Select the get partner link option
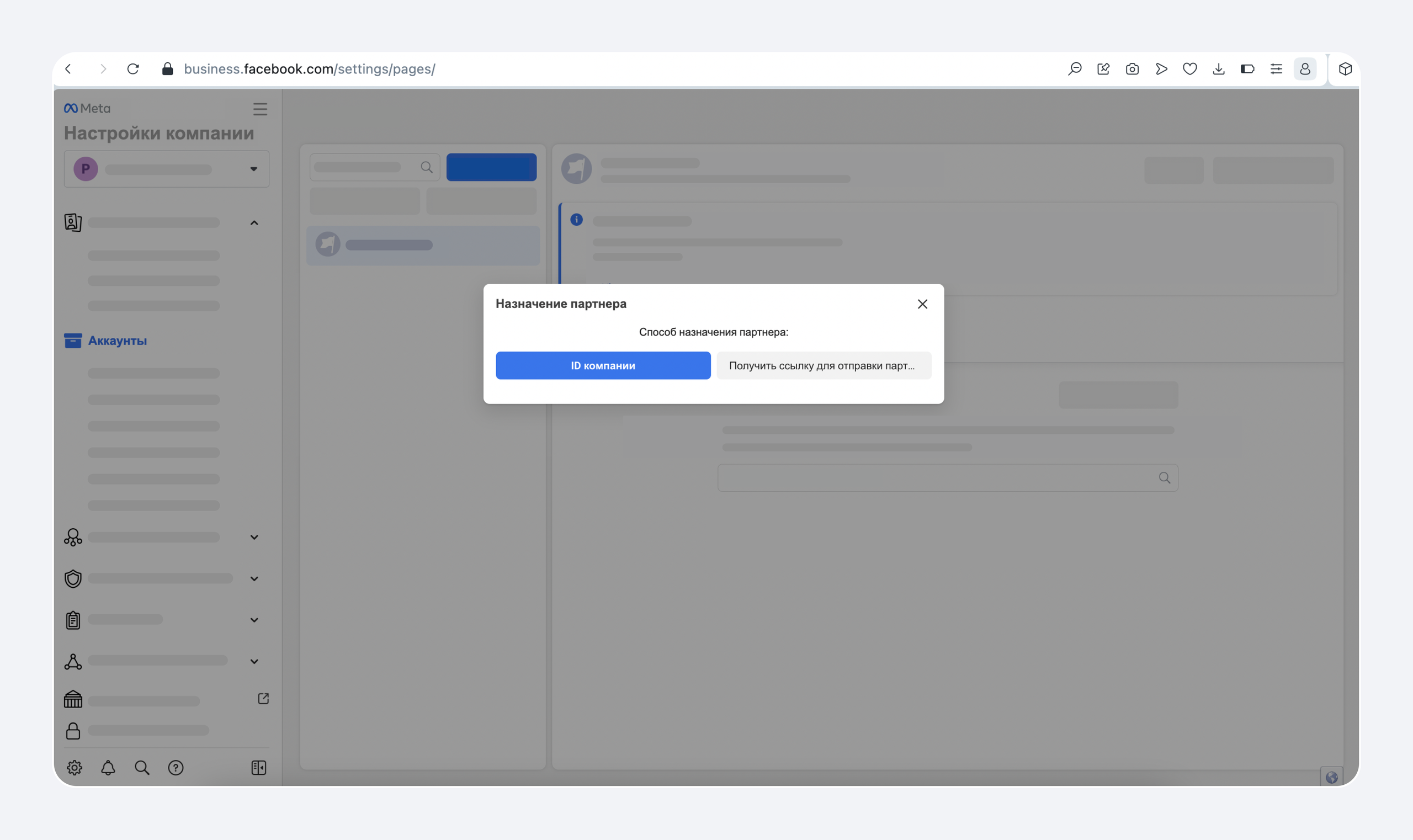Viewport: 1413px width, 840px height. click(823, 366)
